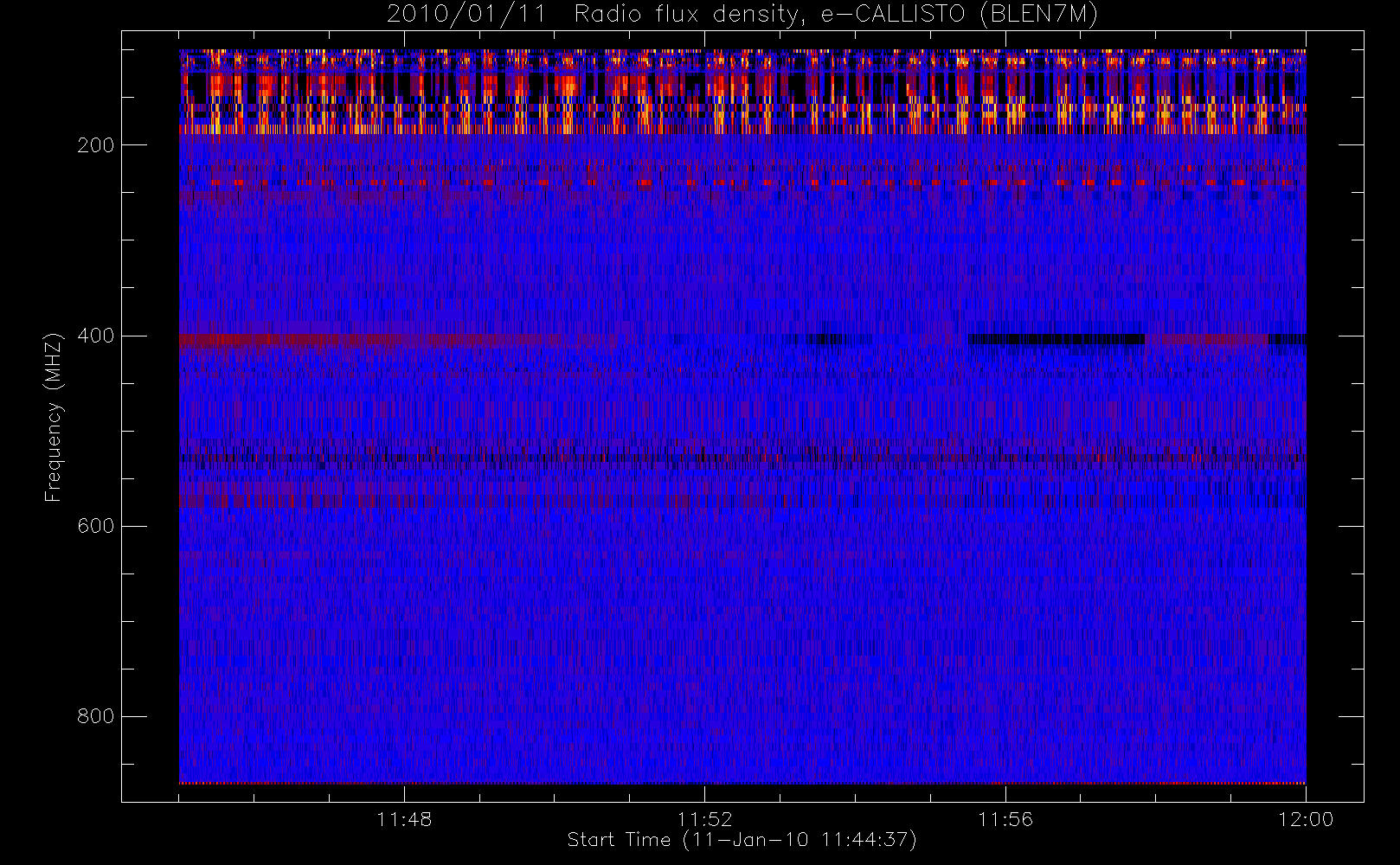Image resolution: width=1400 pixels, height=865 pixels.
Task: Click the 11:56 time tick label
Action: coord(1005,819)
